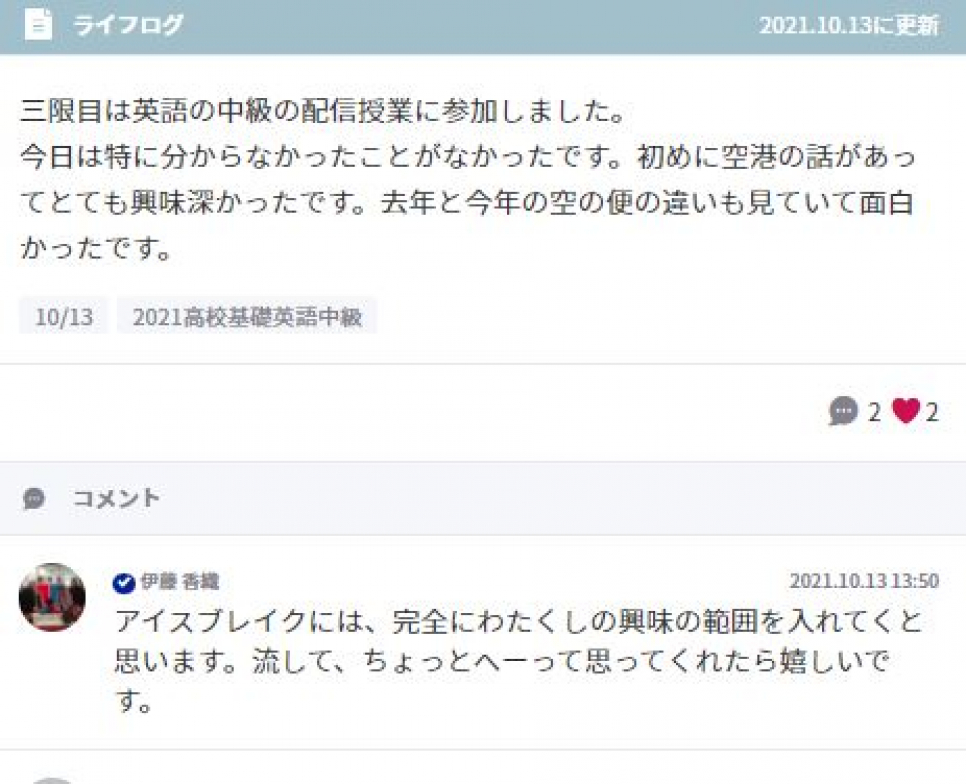Open the 2021高校基礎英語中級 tag

247,317
